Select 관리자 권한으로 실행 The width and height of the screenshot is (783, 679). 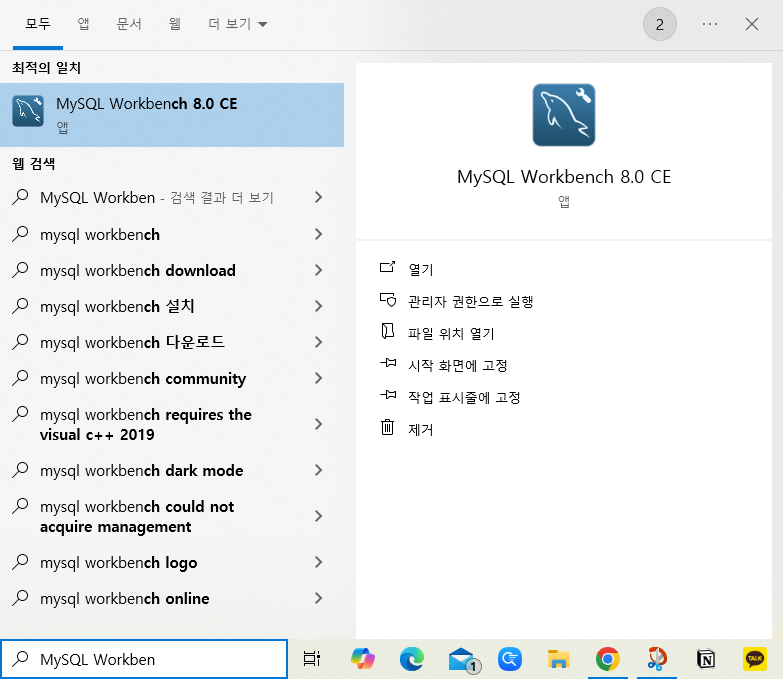pos(471,302)
